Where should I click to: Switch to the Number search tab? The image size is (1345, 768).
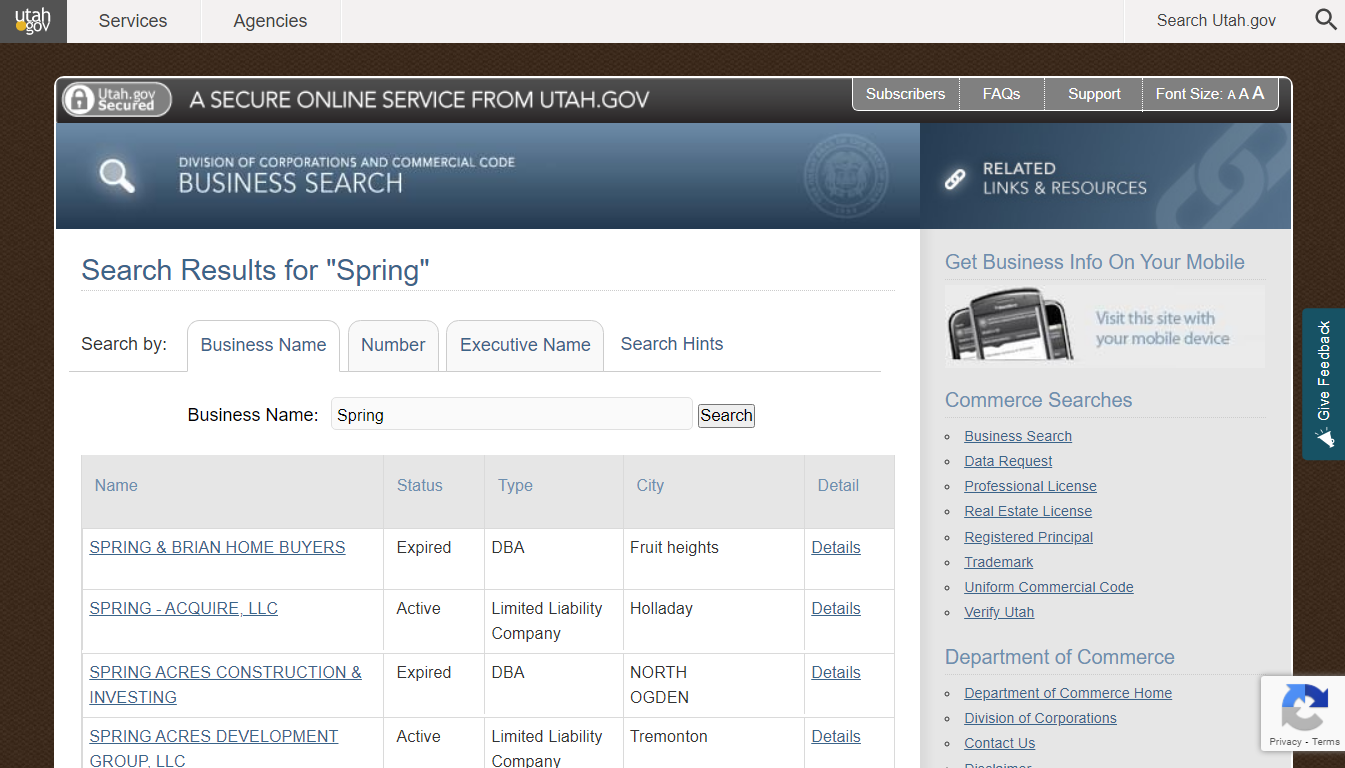pyautogui.click(x=393, y=345)
